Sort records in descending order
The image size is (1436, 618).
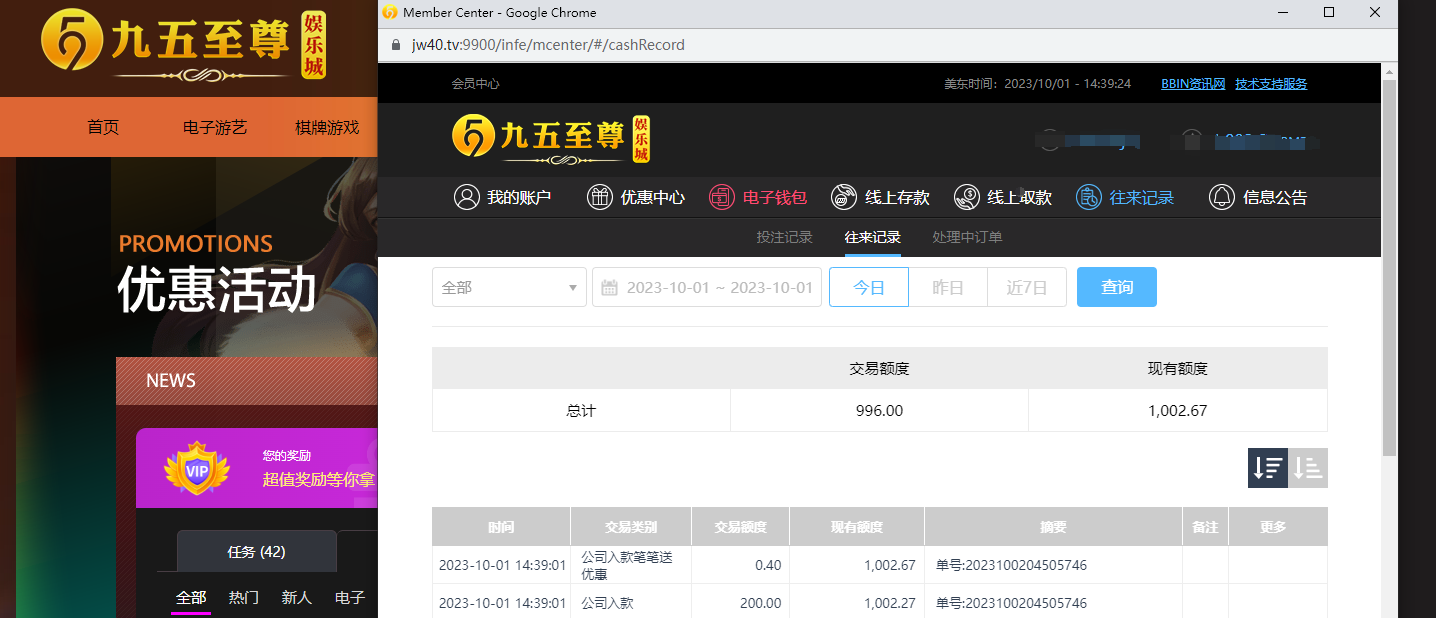click(1268, 468)
